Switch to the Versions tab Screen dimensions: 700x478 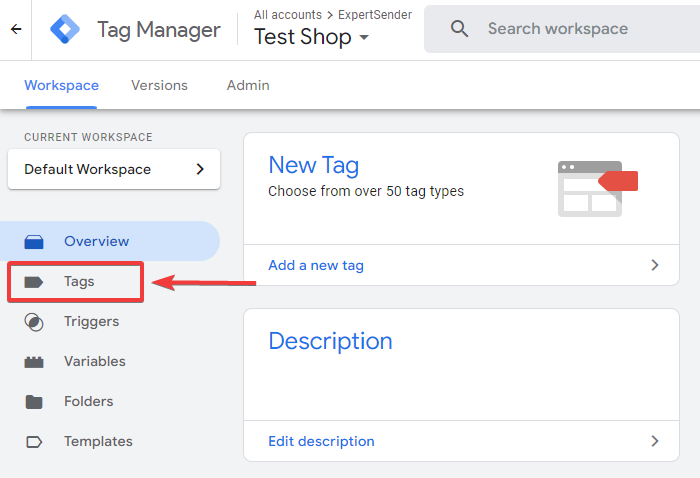(159, 85)
